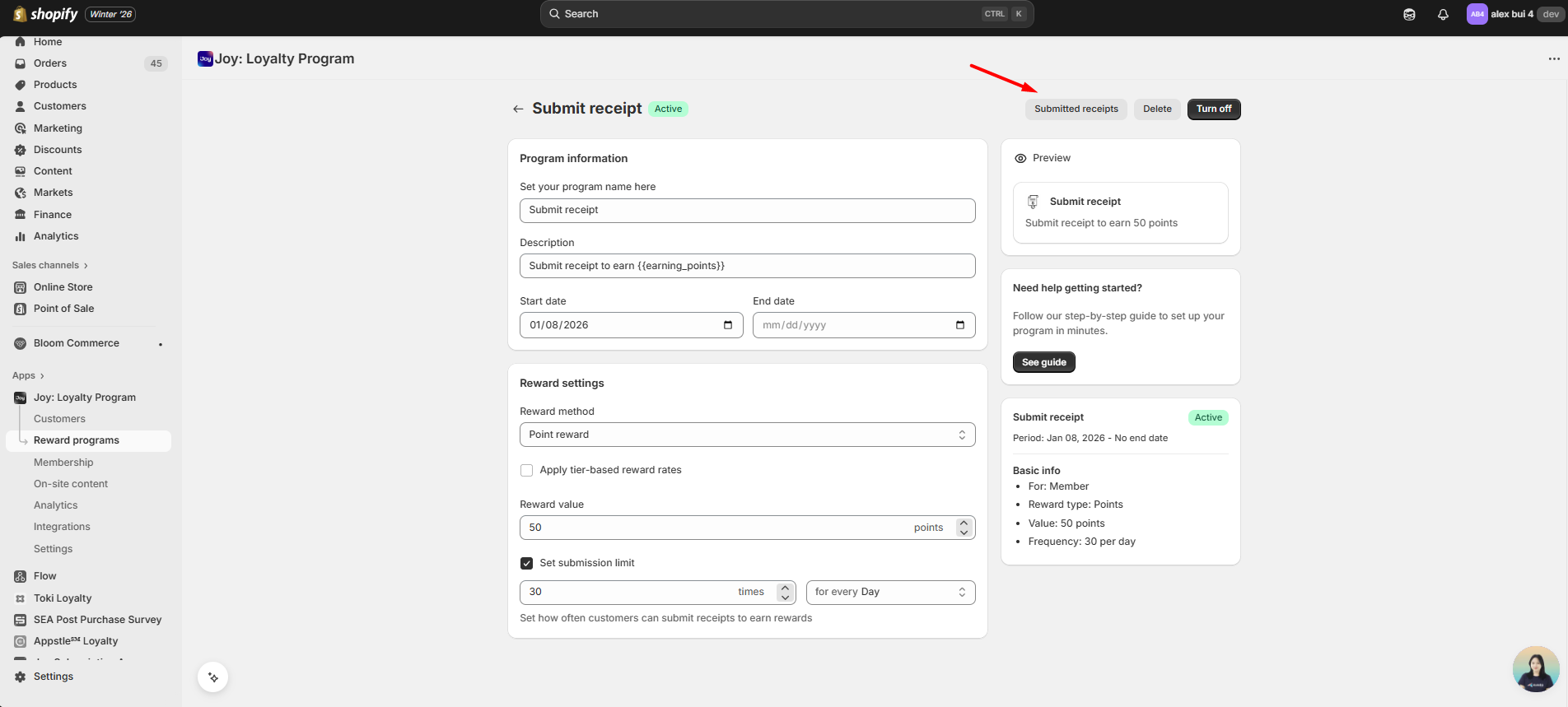Open Submitted receipts list
Viewport: 1568px width, 707px height.
point(1076,109)
